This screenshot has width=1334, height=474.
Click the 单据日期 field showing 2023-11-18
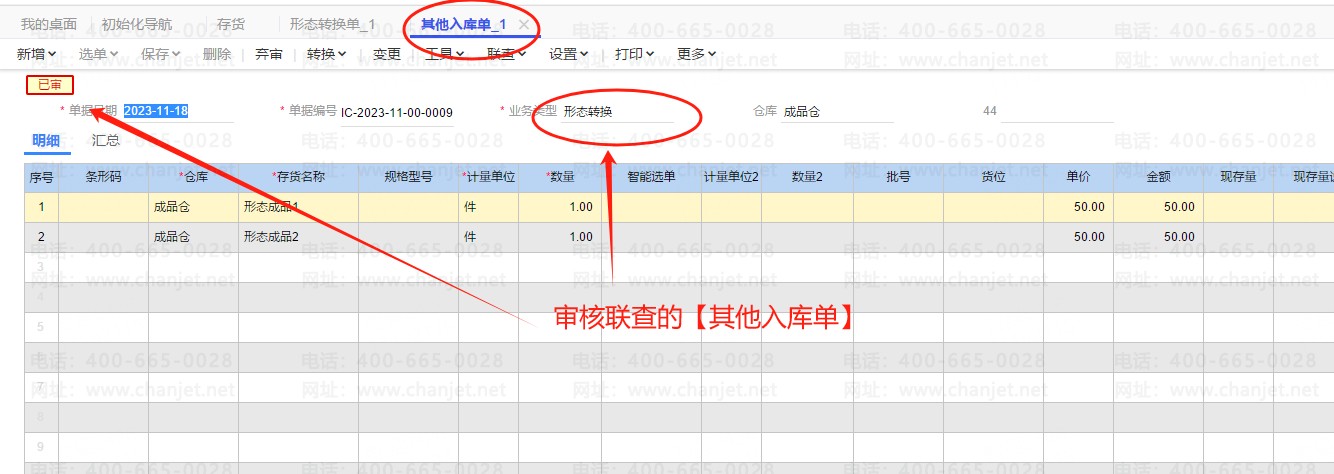point(178,111)
